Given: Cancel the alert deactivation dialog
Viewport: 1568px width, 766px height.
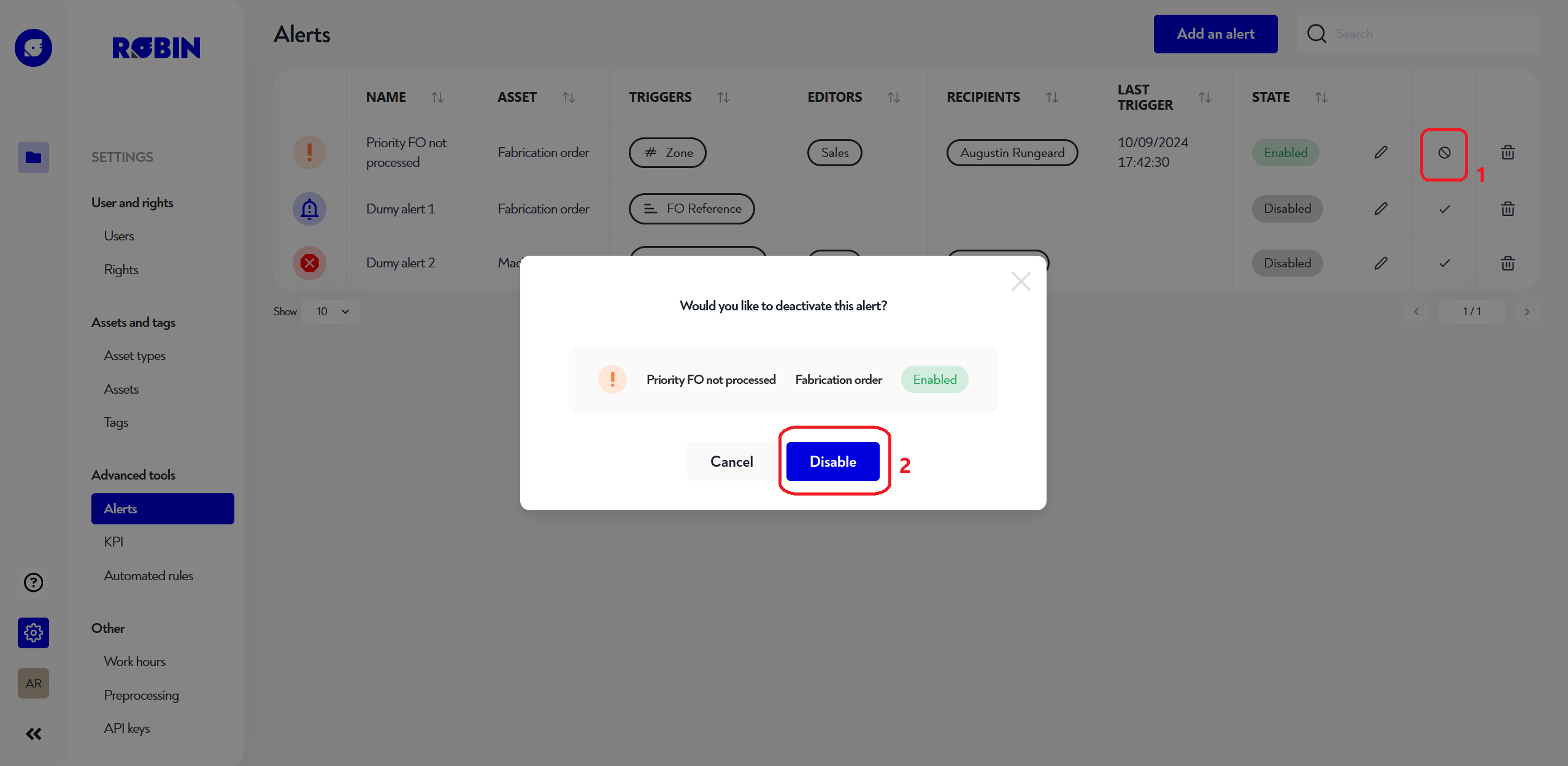Looking at the screenshot, I should [730, 461].
